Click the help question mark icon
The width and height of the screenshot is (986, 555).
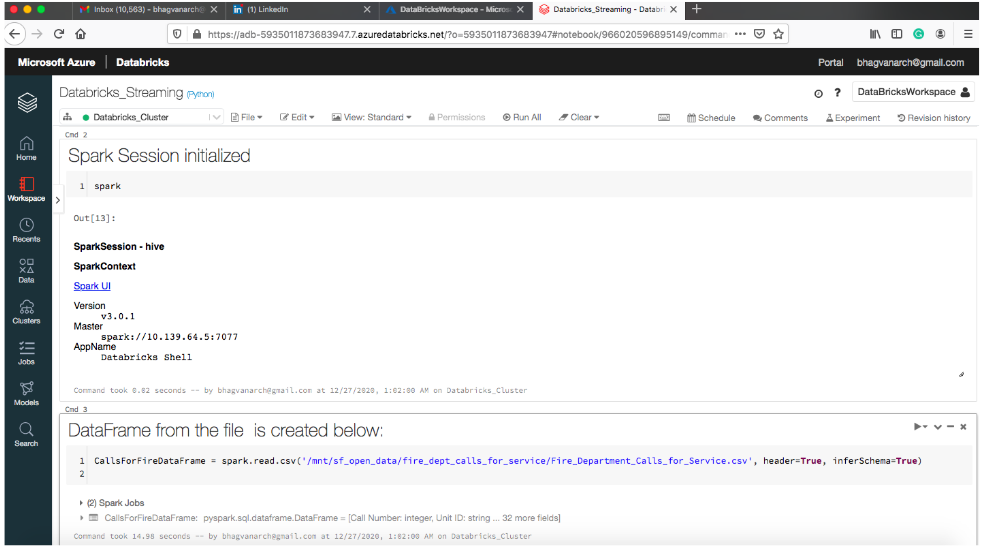click(x=838, y=92)
